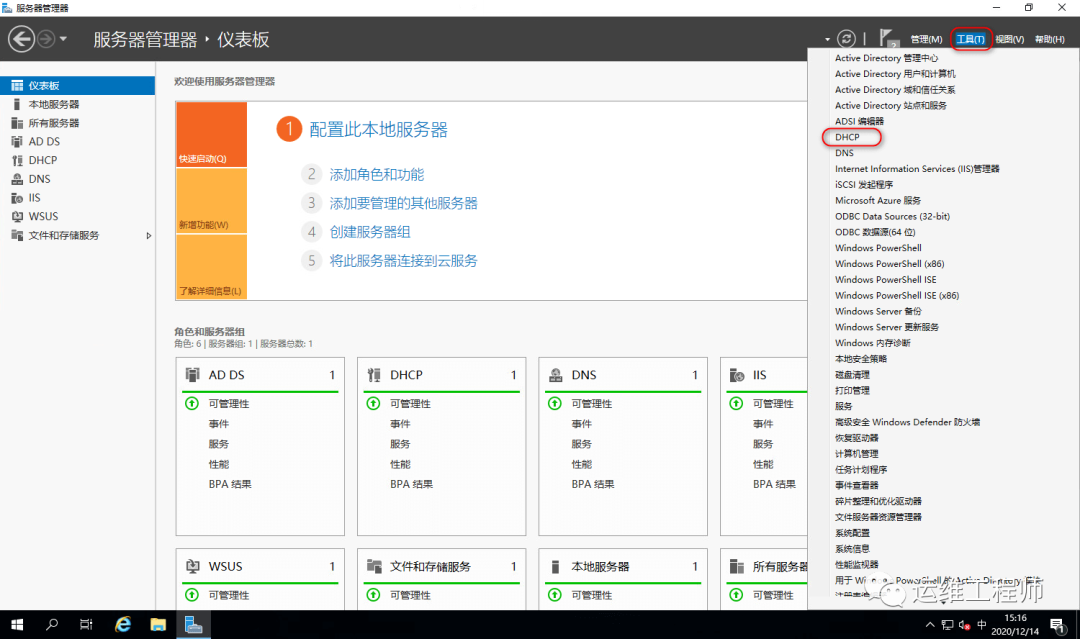Image resolution: width=1080 pixels, height=639 pixels.
Task: Select 所有服务器 in the sidebar
Action: pos(77,123)
